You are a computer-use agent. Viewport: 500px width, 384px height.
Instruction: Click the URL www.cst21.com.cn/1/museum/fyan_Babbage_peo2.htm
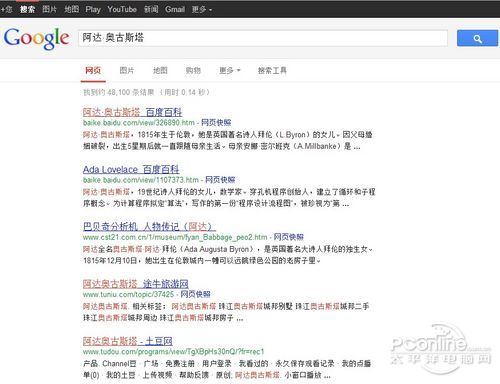[175, 237]
